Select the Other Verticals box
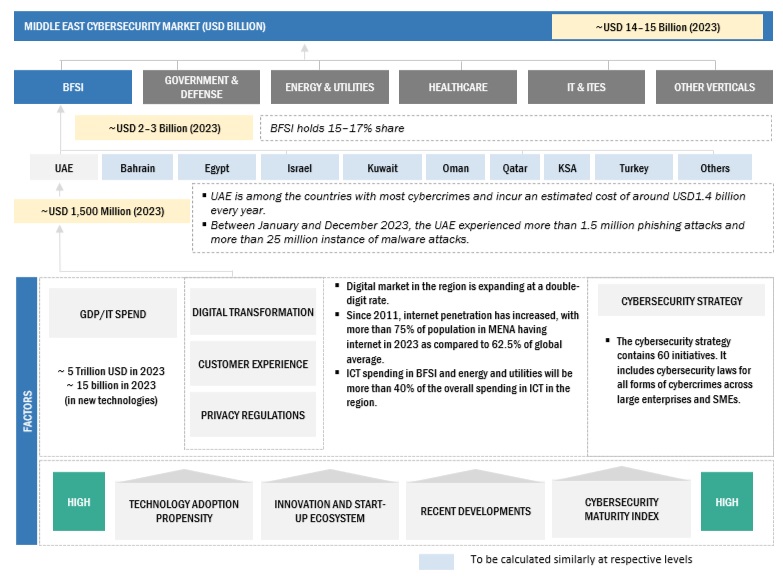Screen dimensions: 783x577 tap(713, 87)
